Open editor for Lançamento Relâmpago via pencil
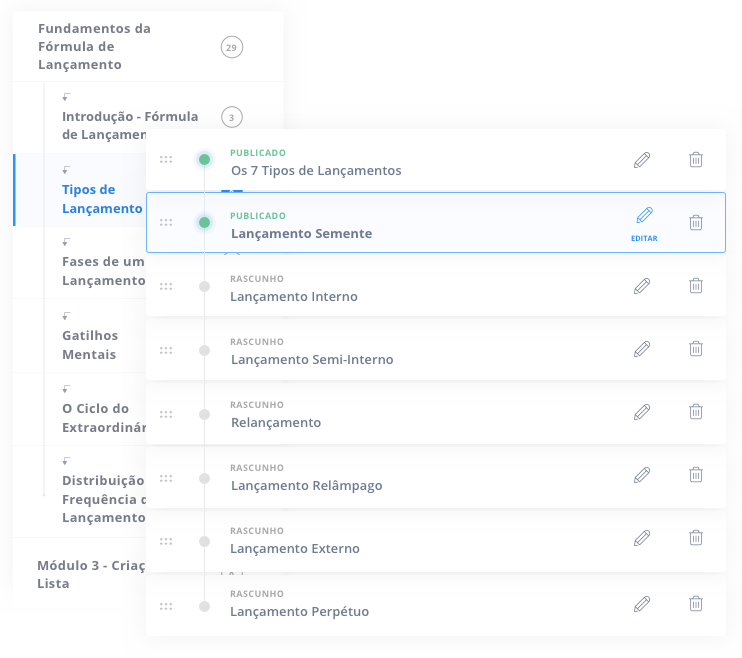Viewport: 742px width, 658px height. coord(642,475)
